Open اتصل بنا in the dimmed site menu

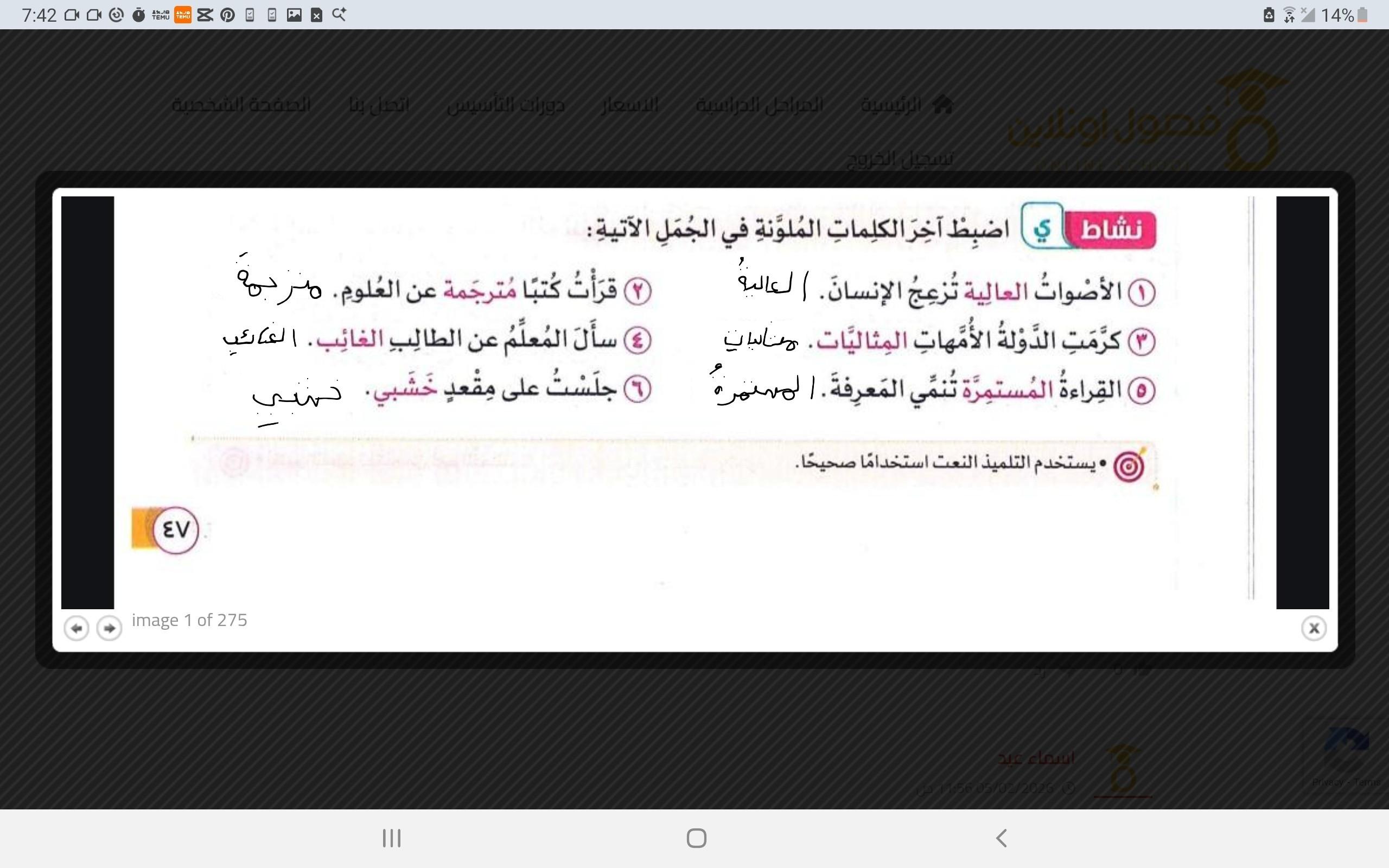[x=379, y=105]
